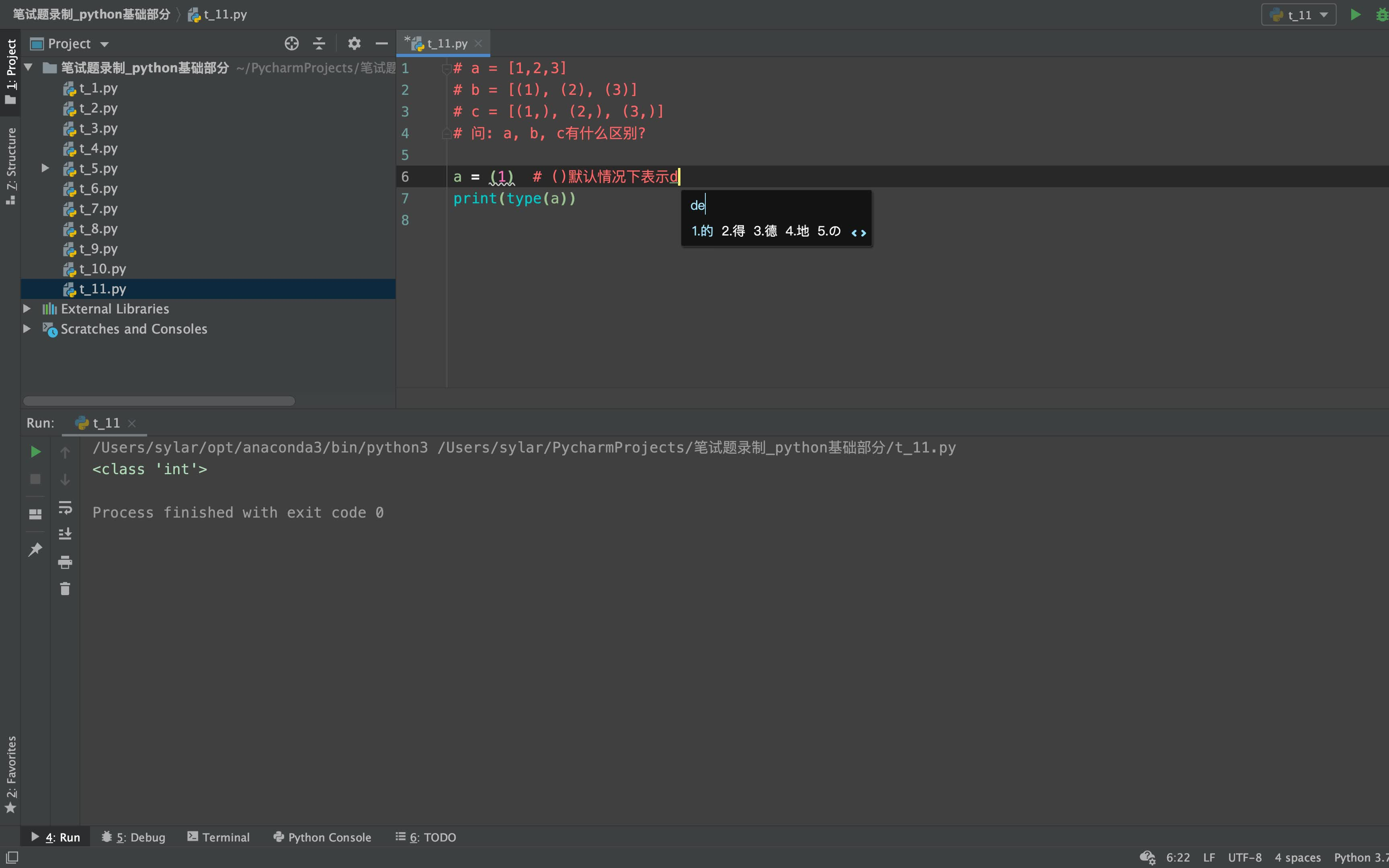Expand the t_5.py tree node
The width and height of the screenshot is (1389, 868).
pyautogui.click(x=45, y=168)
